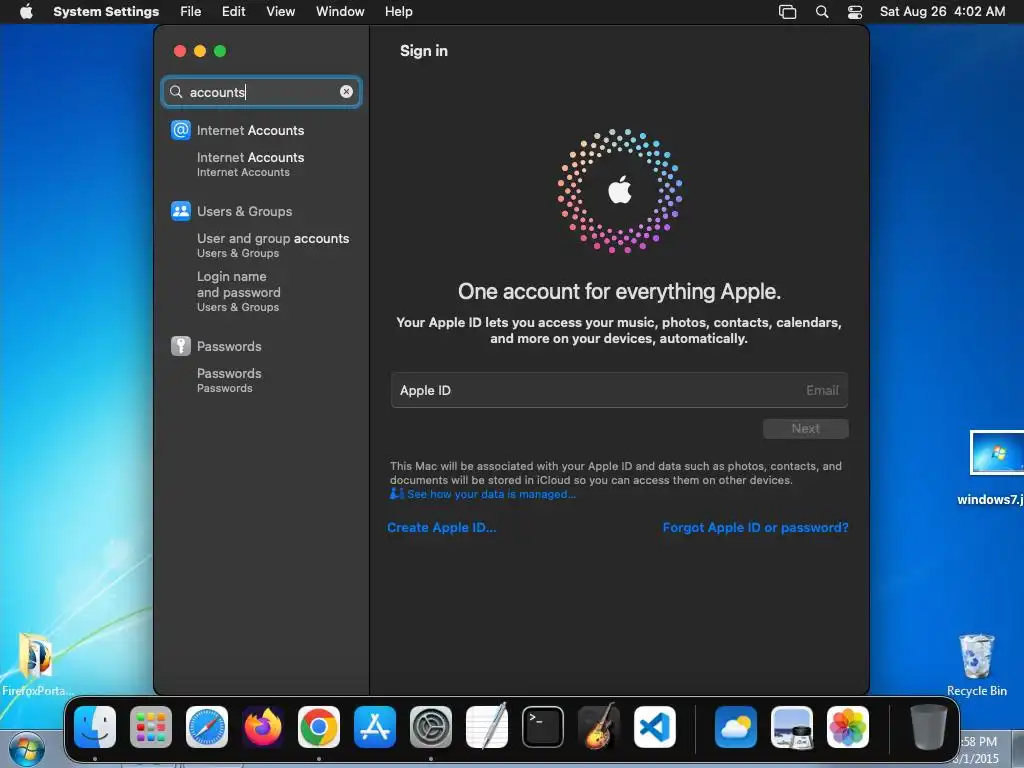Launch Safari from the dock
The height and width of the screenshot is (768, 1024).
coord(207,727)
